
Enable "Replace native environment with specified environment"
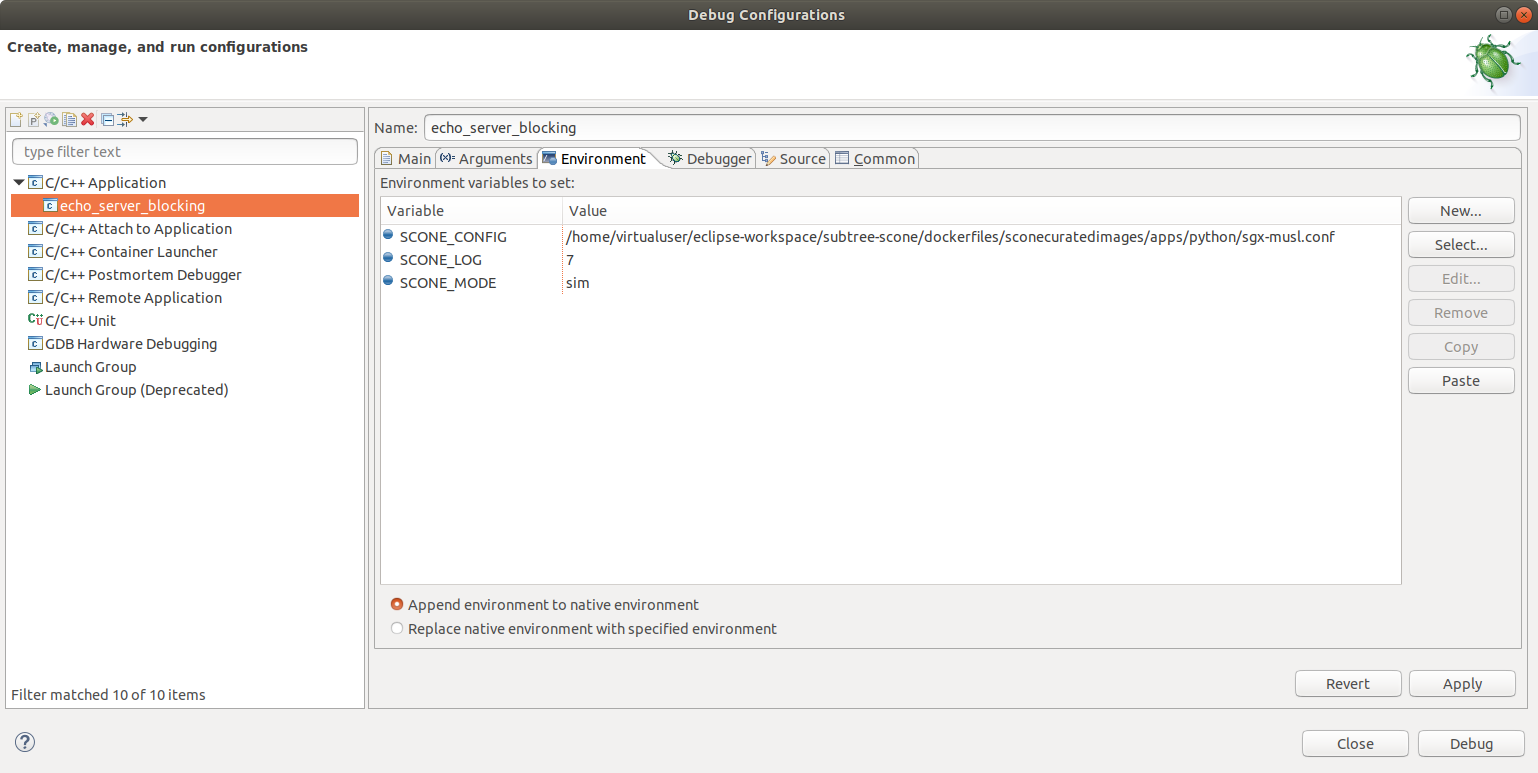pos(397,628)
